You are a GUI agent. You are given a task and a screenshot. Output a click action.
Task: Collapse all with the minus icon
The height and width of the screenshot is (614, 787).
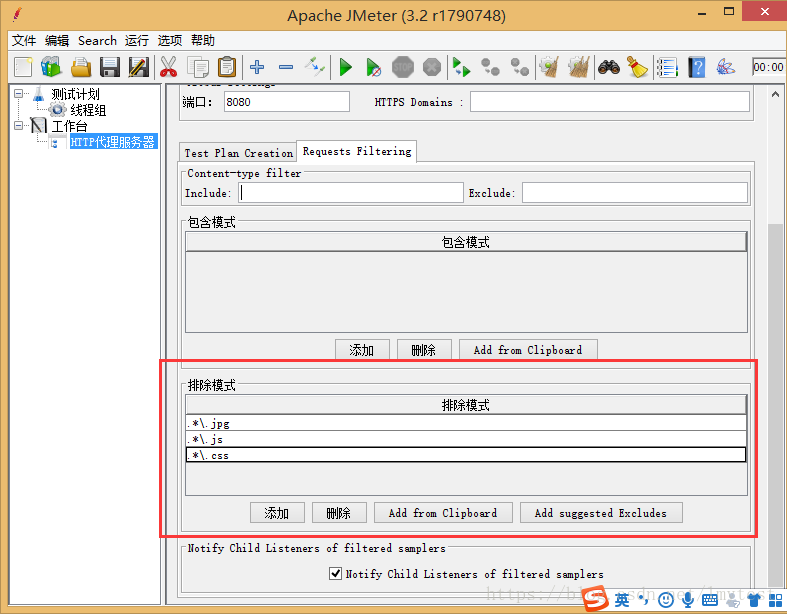coord(286,67)
